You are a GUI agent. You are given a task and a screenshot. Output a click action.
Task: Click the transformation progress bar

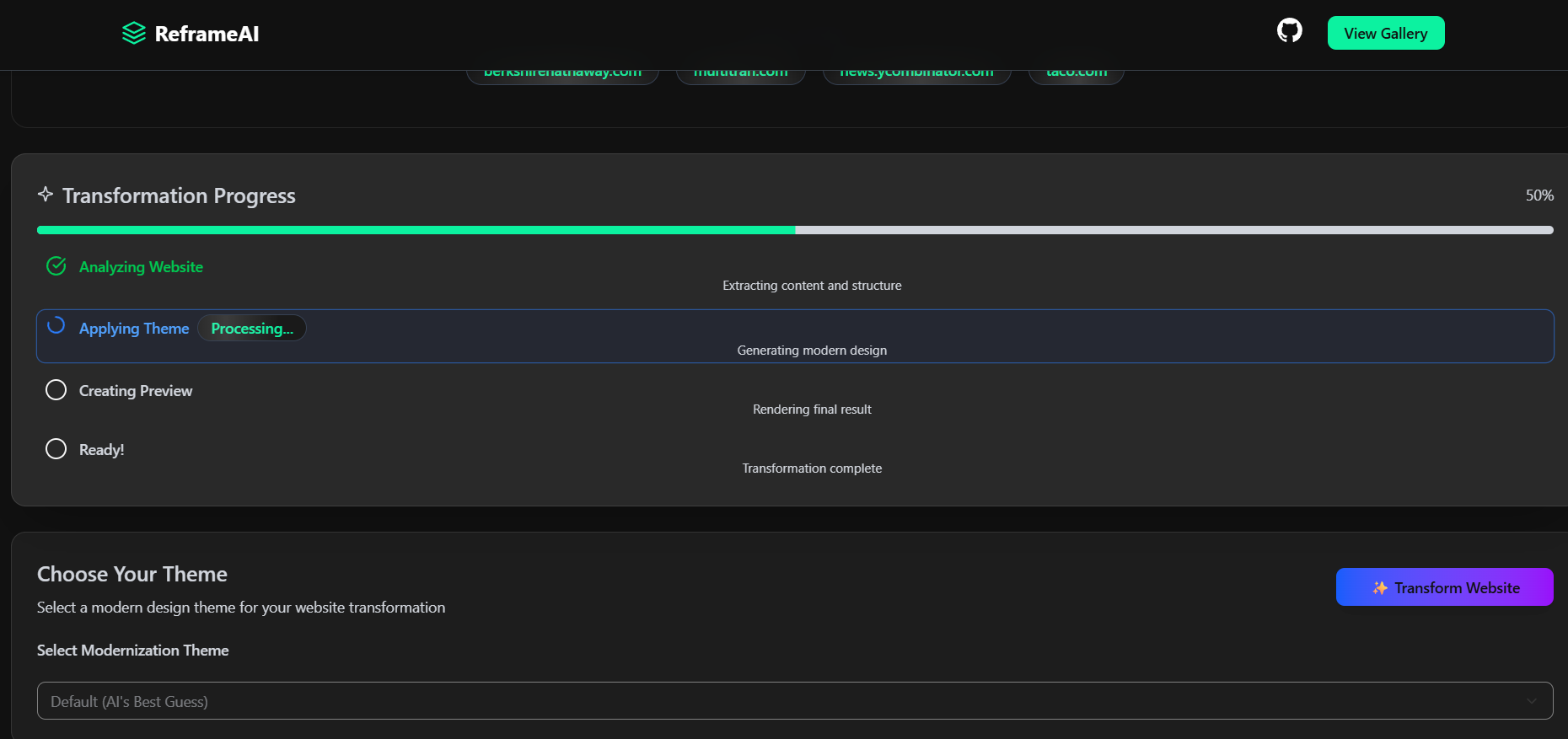795,230
